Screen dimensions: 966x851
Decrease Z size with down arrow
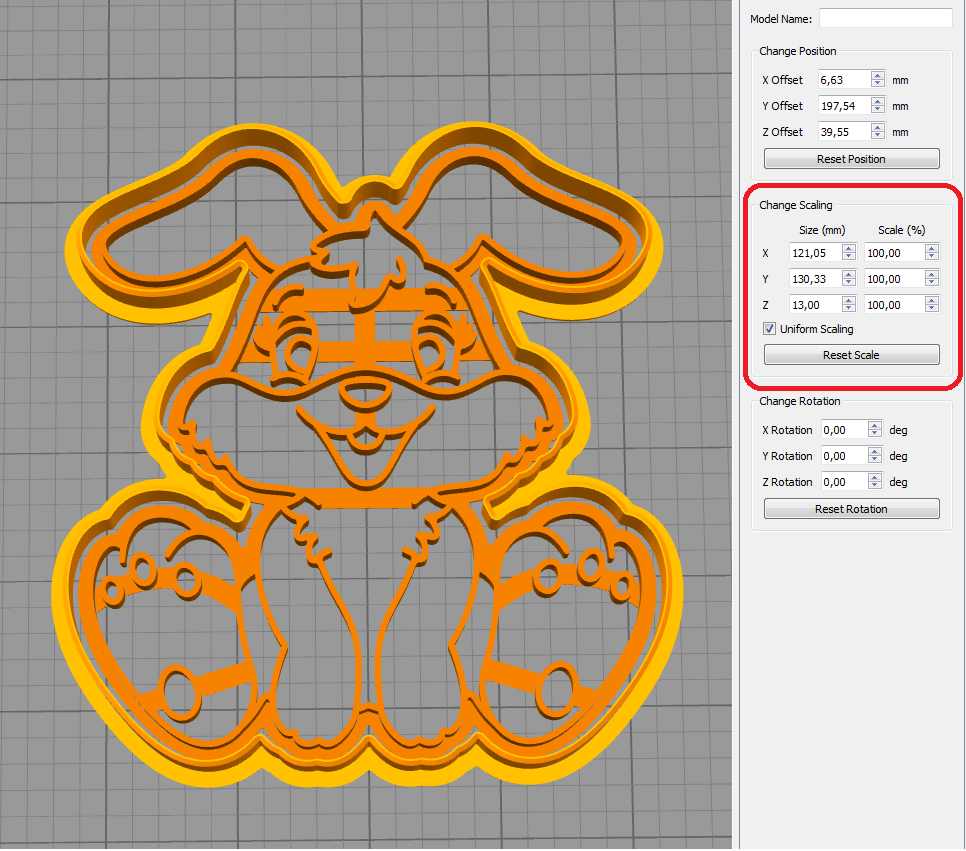point(849,309)
